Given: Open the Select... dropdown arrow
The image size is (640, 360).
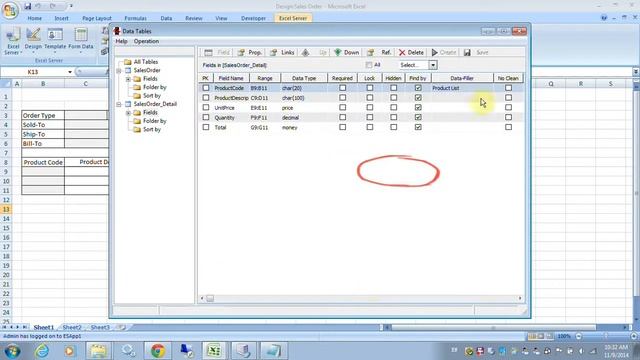Looking at the screenshot, I should coord(433,65).
